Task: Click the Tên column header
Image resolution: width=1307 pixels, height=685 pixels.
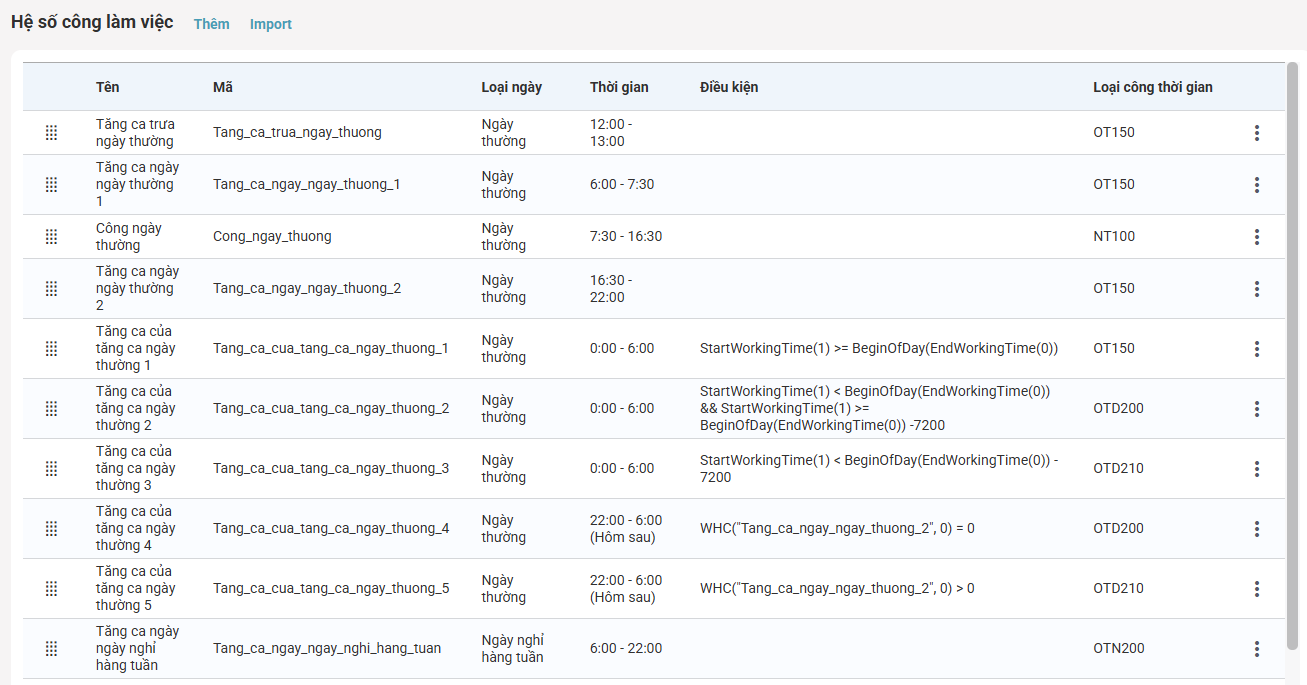Action: coord(108,87)
